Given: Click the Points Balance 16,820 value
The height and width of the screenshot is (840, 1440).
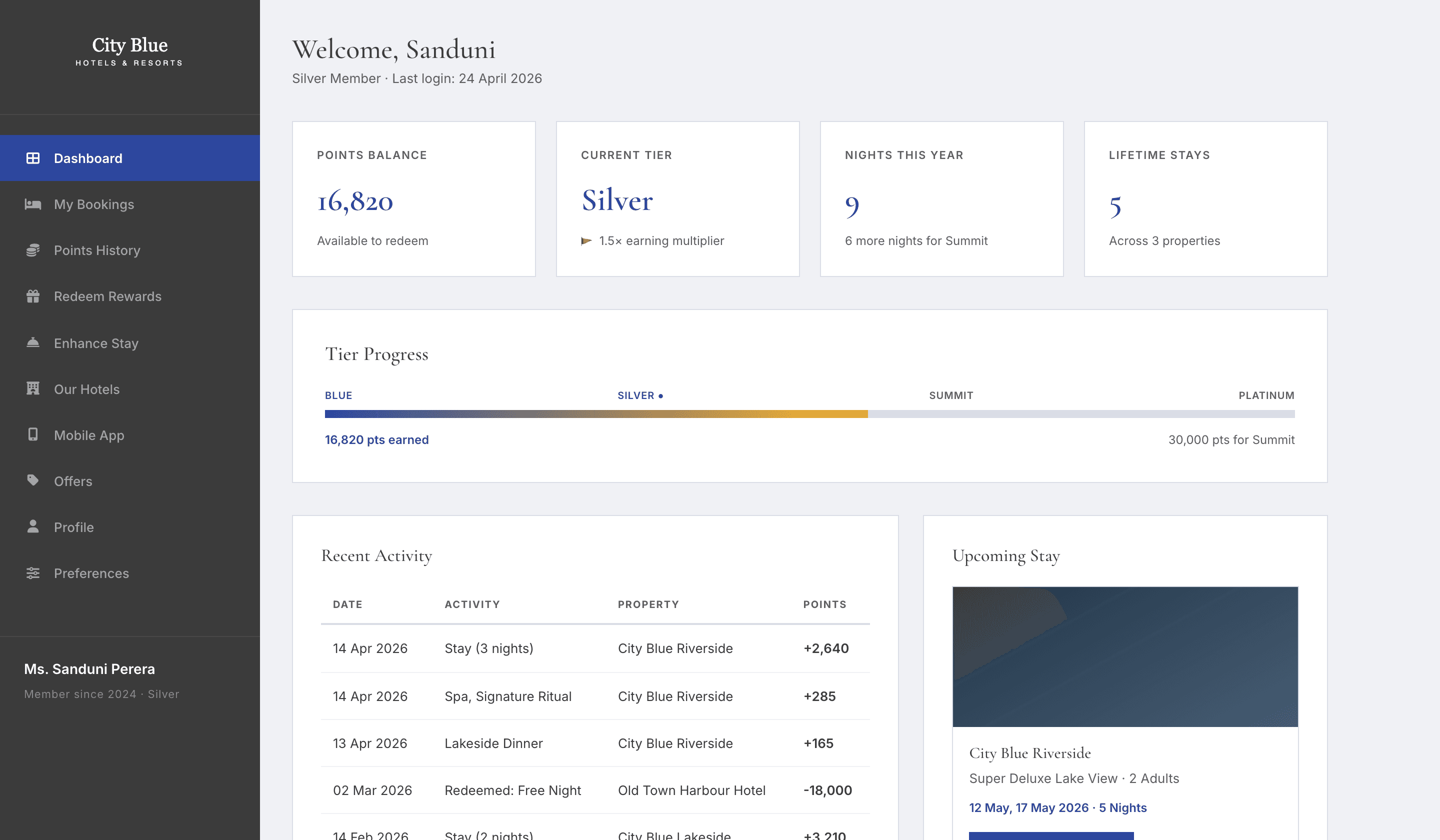Looking at the screenshot, I should (355, 201).
